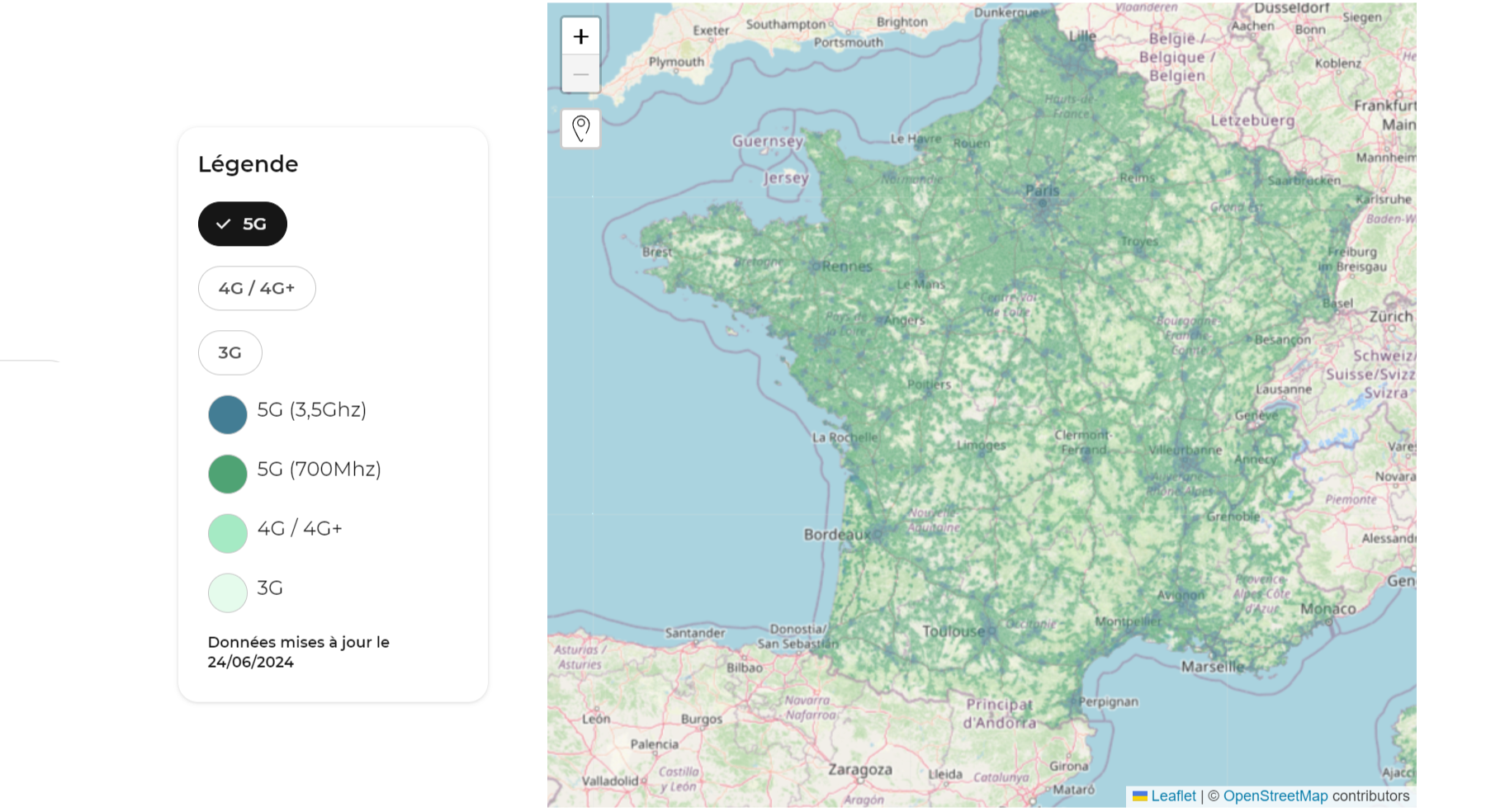Click the Légende panel title
The image size is (1486, 812).
(x=248, y=163)
